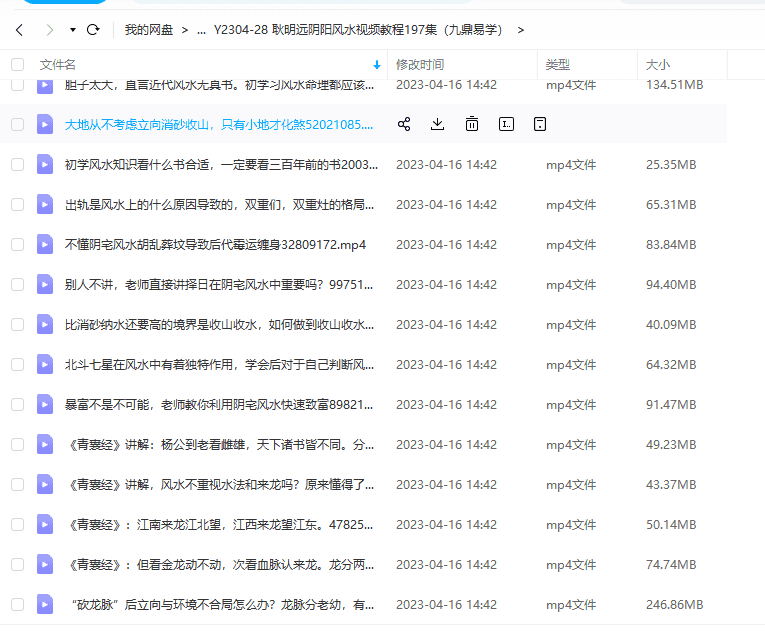Select checkbox for 暴富不是不可能 file
Viewport: 765px width, 644px height.
pos(17,404)
